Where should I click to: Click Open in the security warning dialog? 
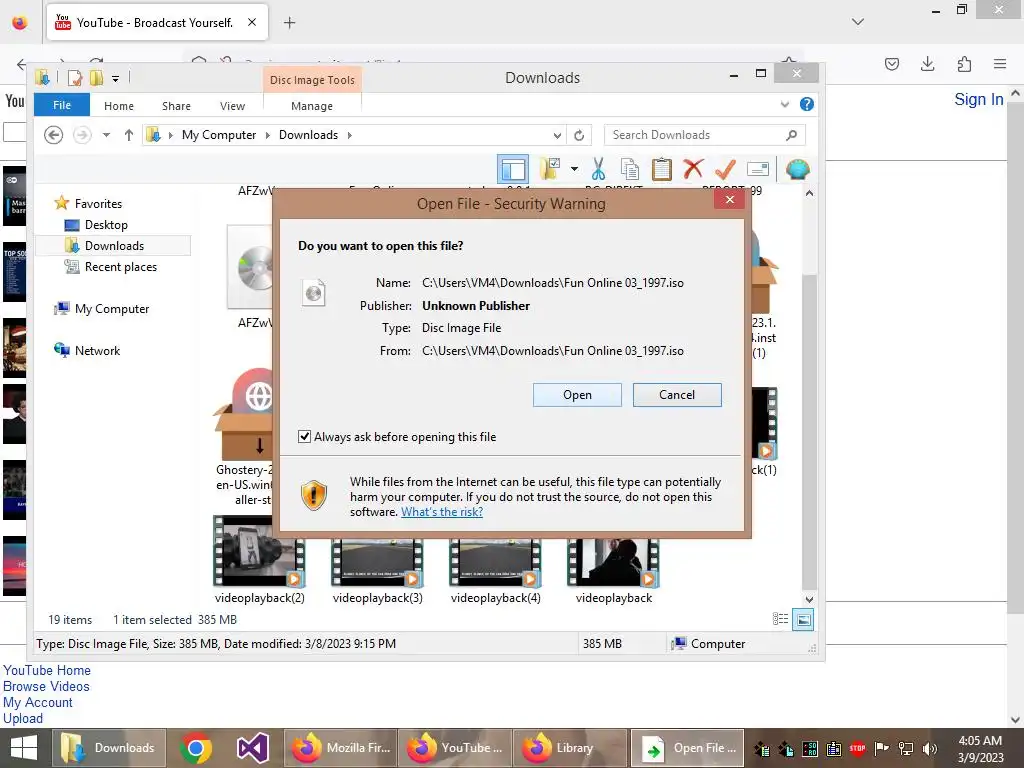(577, 395)
